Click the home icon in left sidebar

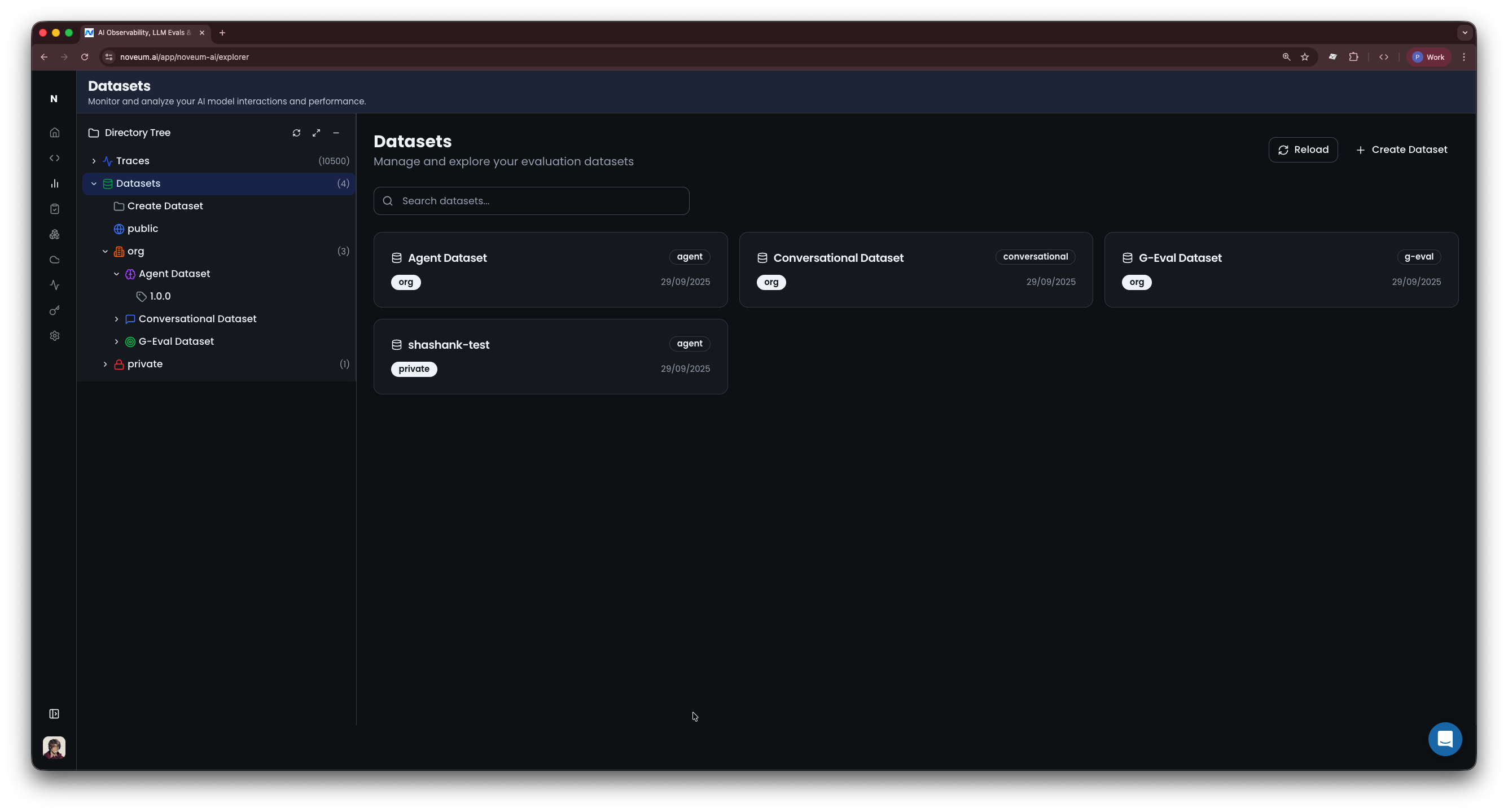point(54,132)
